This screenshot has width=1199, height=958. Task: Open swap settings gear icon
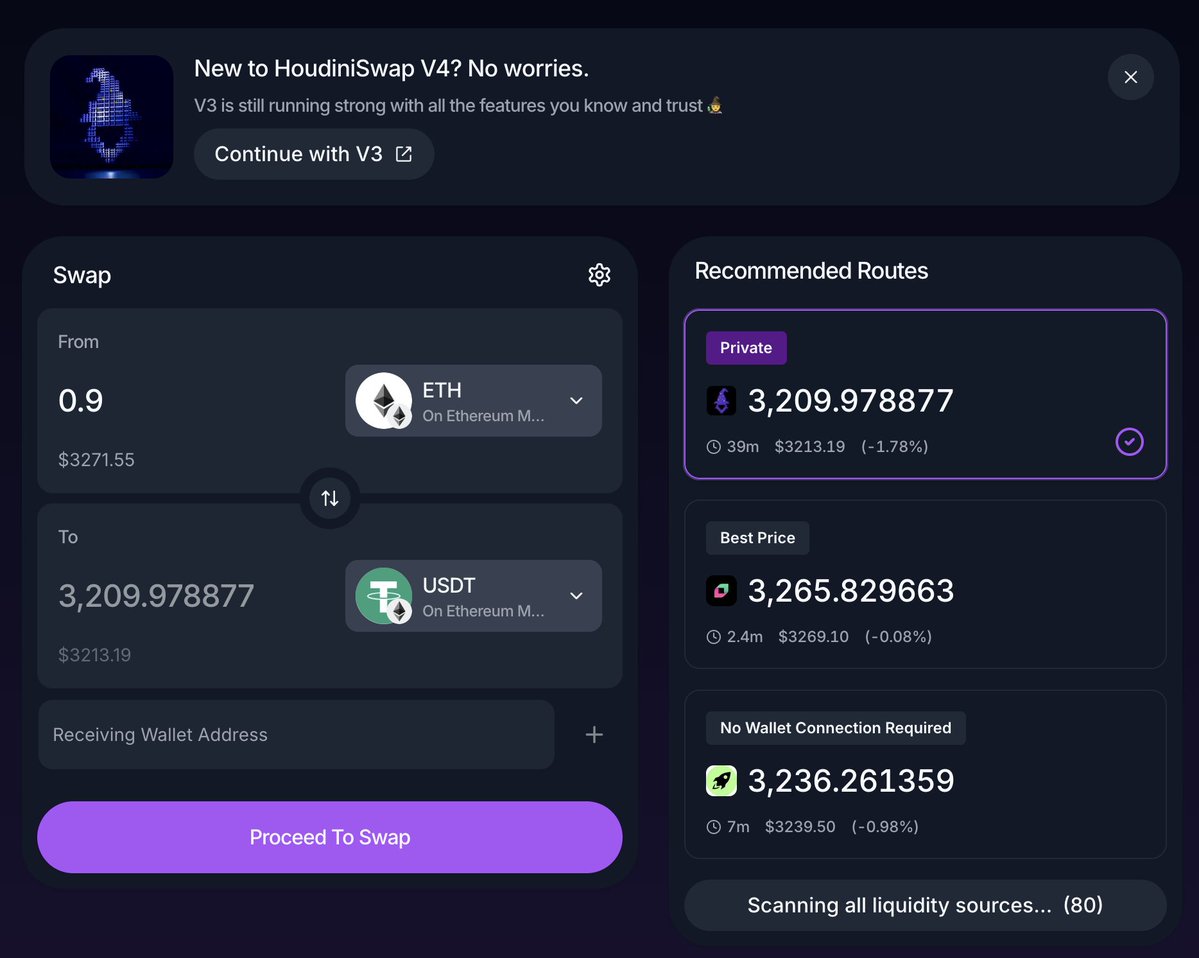[599, 275]
